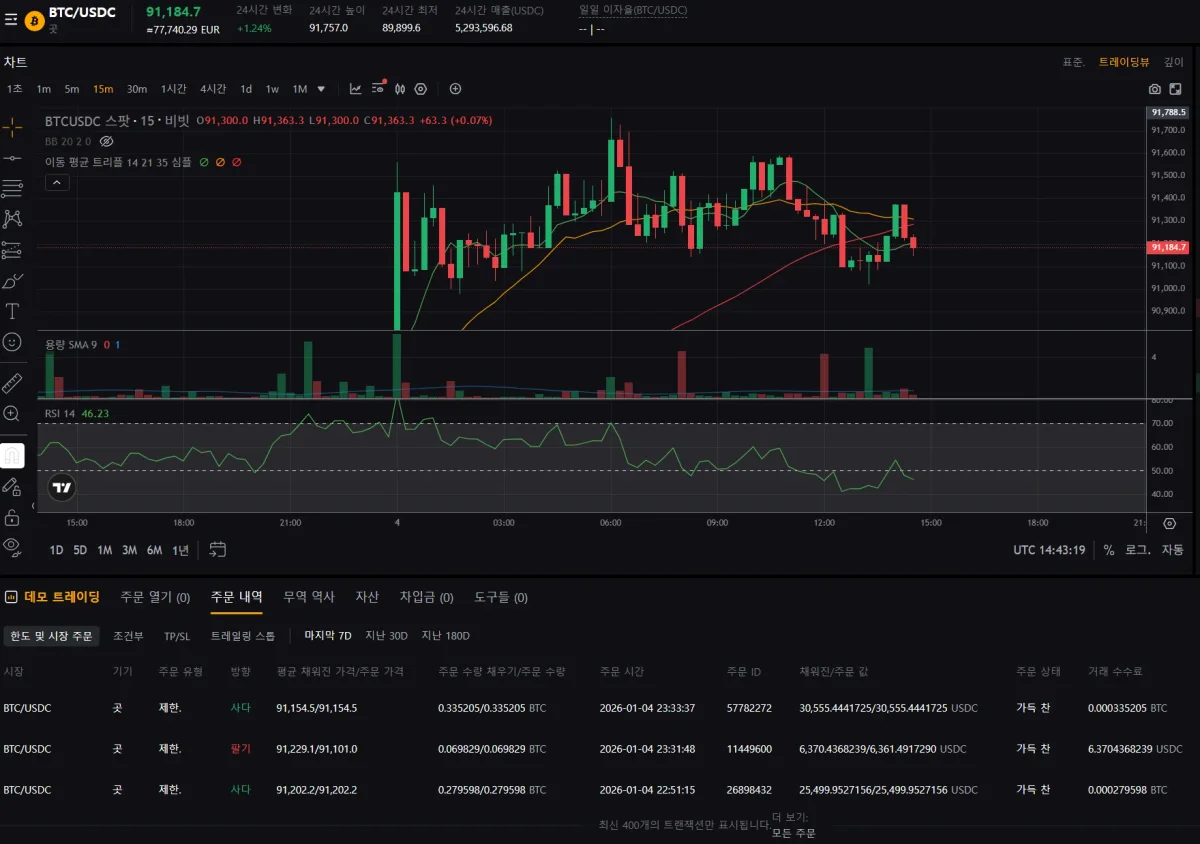Take a chart snapshot with camera icon
1200x844 pixels.
tap(1155, 89)
